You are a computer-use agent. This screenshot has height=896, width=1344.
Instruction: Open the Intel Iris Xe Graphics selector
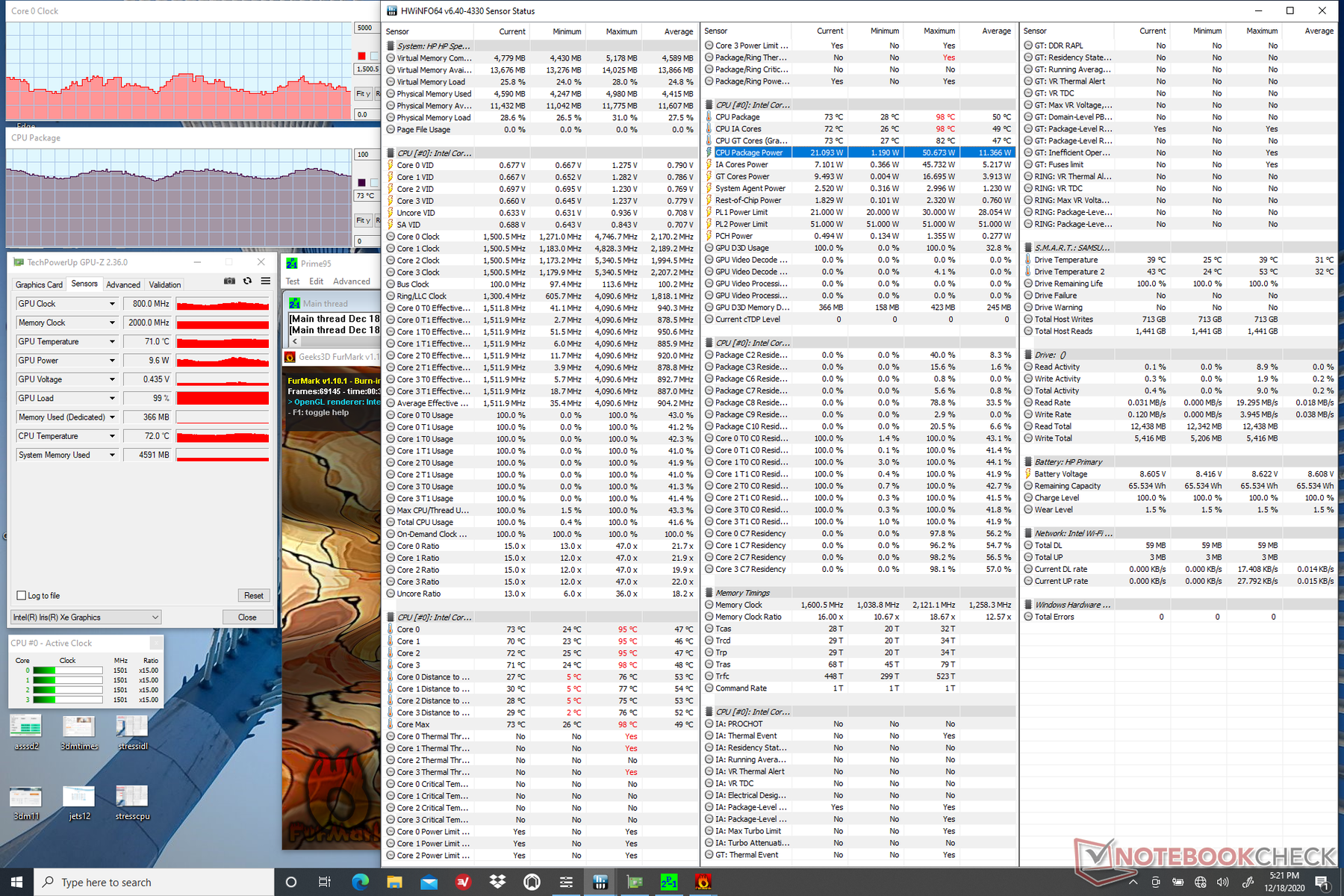point(86,617)
